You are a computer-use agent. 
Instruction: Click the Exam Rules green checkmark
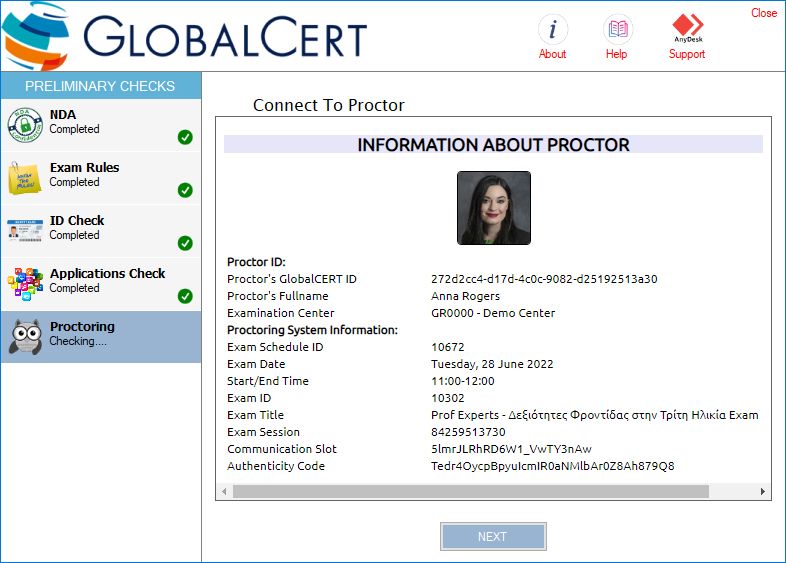pyautogui.click(x=185, y=190)
